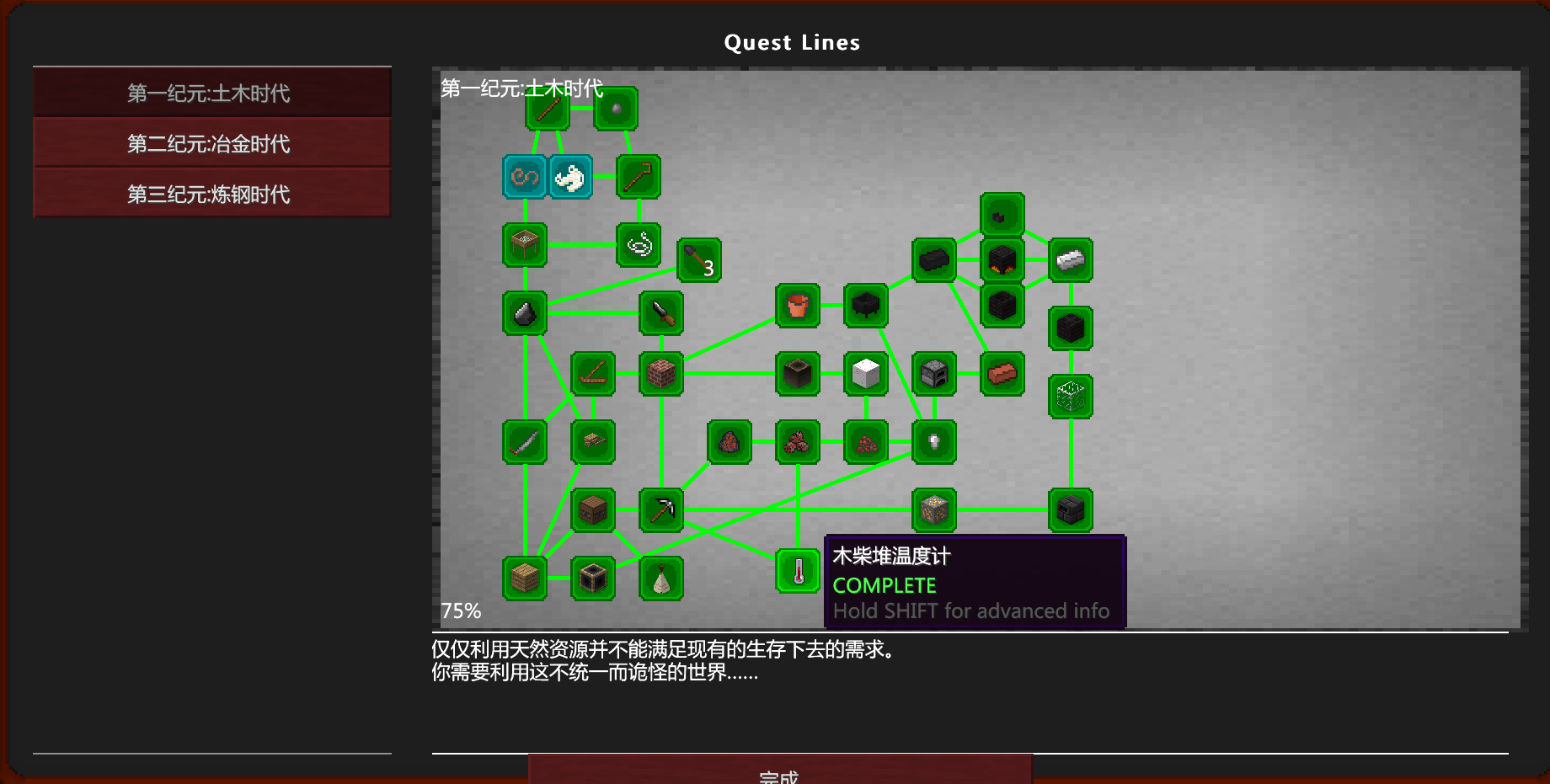Open the silver ingot quest
The width and height of the screenshot is (1550, 784).
point(1071,260)
